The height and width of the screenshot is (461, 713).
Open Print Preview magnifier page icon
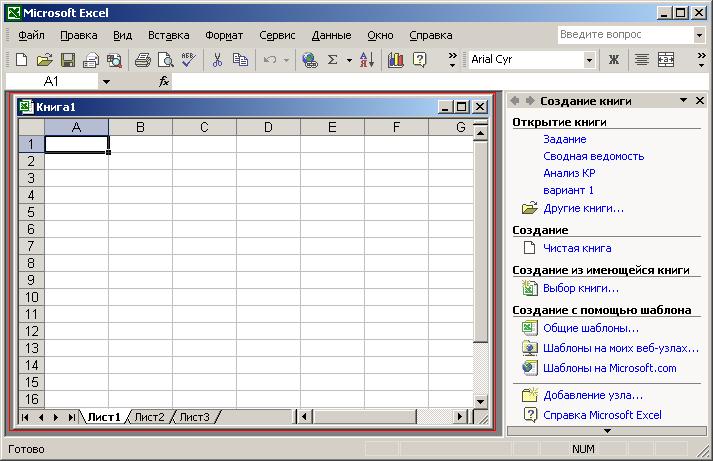pyautogui.click(x=166, y=60)
